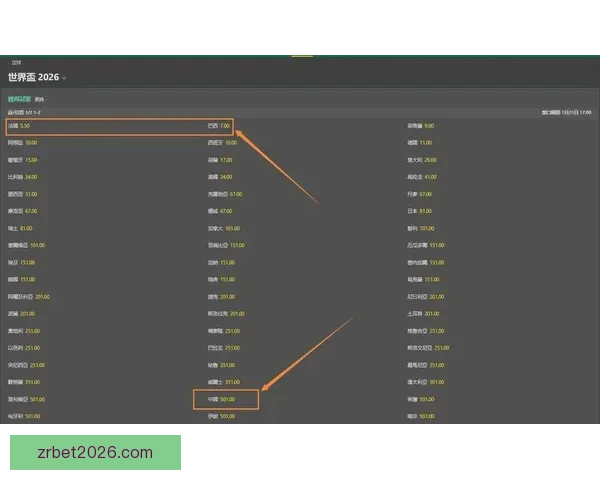Image resolution: width=600 pixels, height=480 pixels.
Task: Select the 土耳其 201.00 entry
Action: [423, 313]
